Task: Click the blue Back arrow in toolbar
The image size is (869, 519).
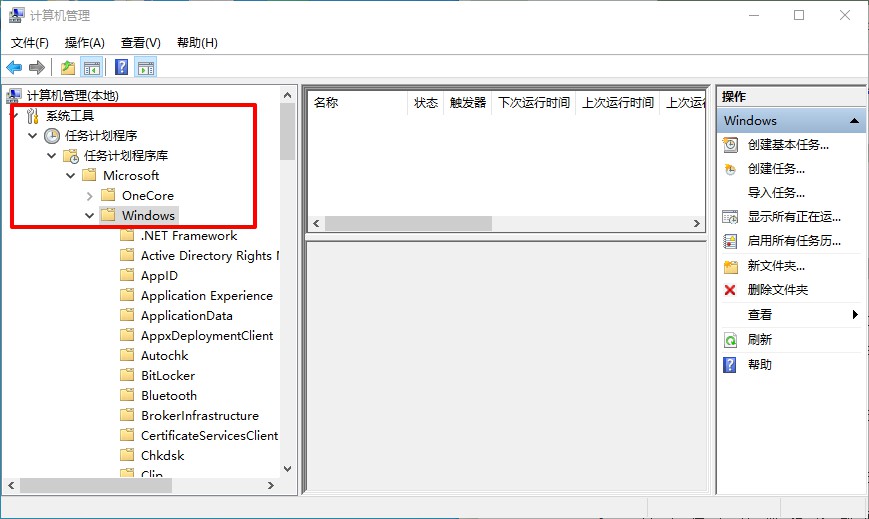Action: [14, 67]
